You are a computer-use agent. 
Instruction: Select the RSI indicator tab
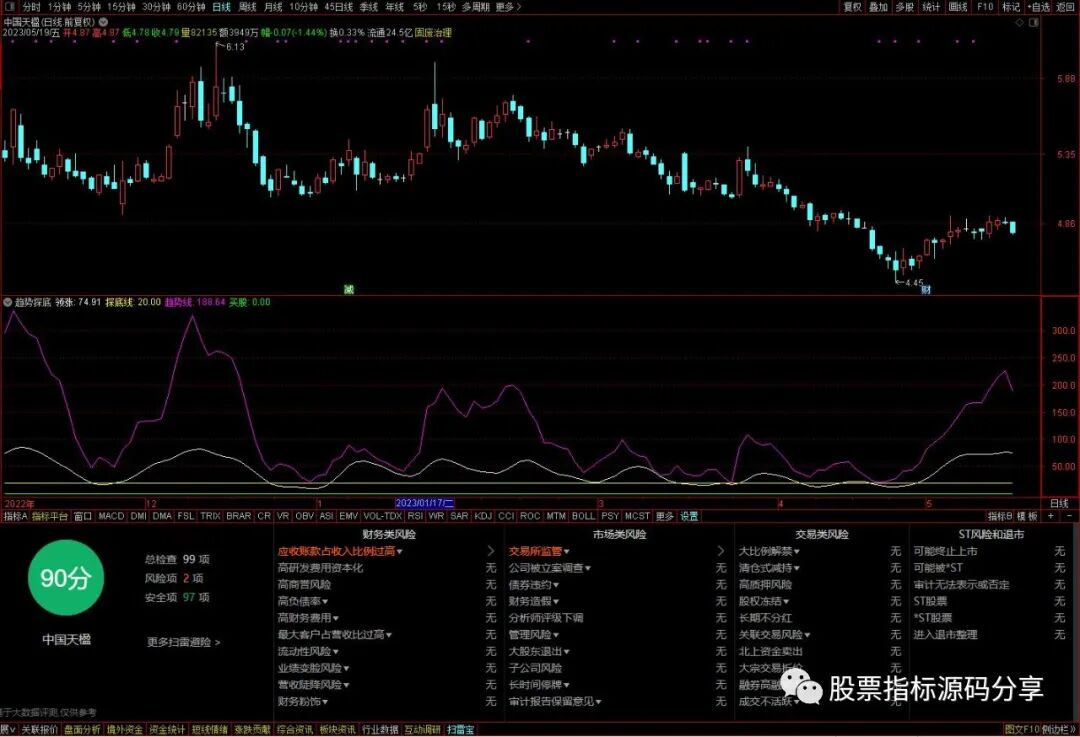pyautogui.click(x=415, y=516)
